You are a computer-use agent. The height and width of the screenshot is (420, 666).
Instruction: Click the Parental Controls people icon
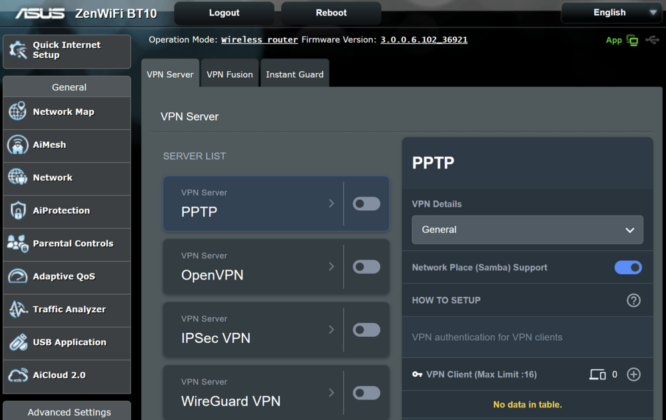pyautogui.click(x=17, y=243)
